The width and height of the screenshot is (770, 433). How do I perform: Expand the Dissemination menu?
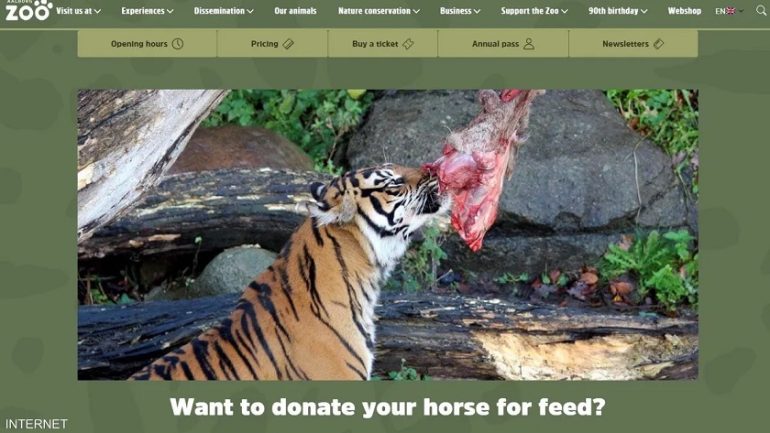click(x=223, y=11)
